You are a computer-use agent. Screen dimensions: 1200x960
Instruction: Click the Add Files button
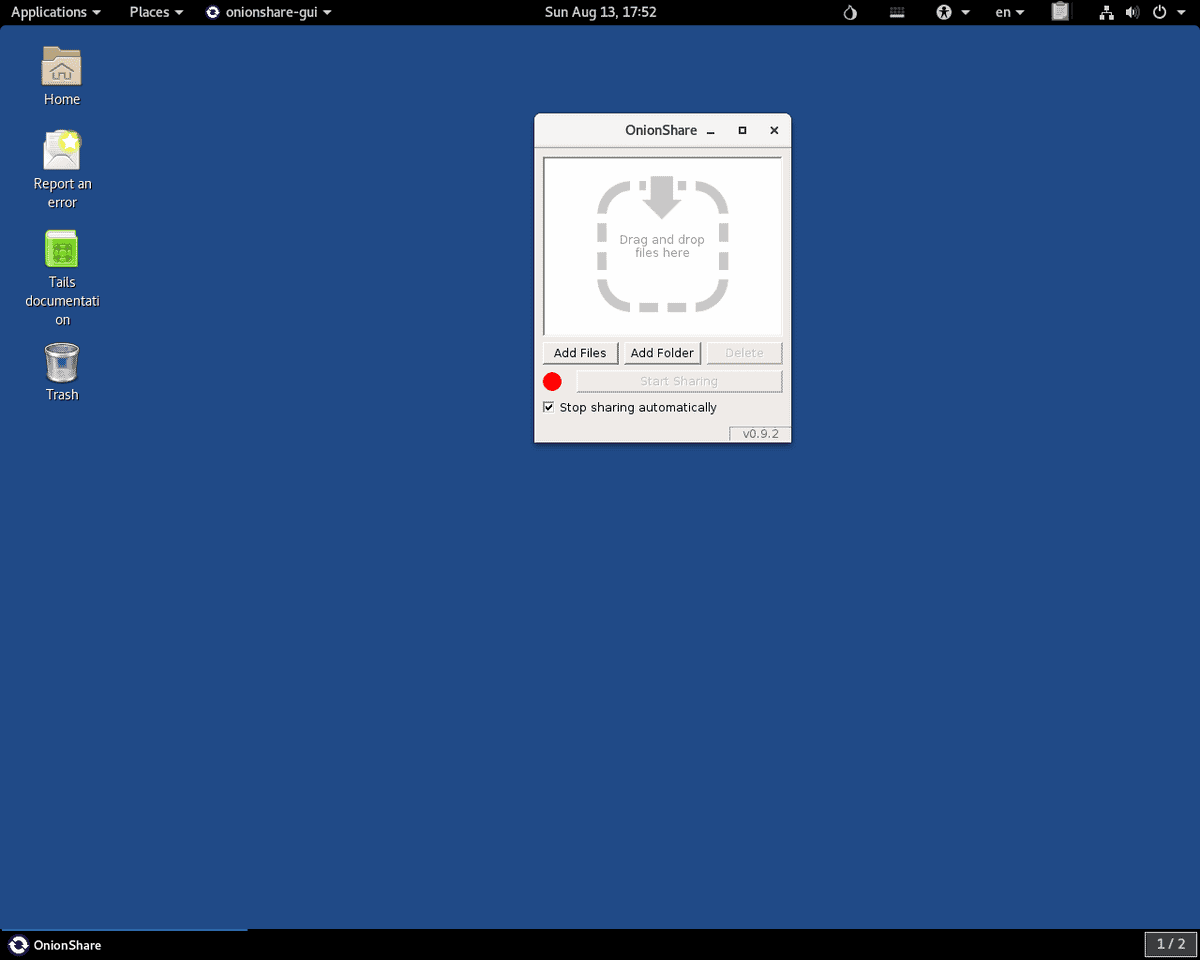coord(580,353)
